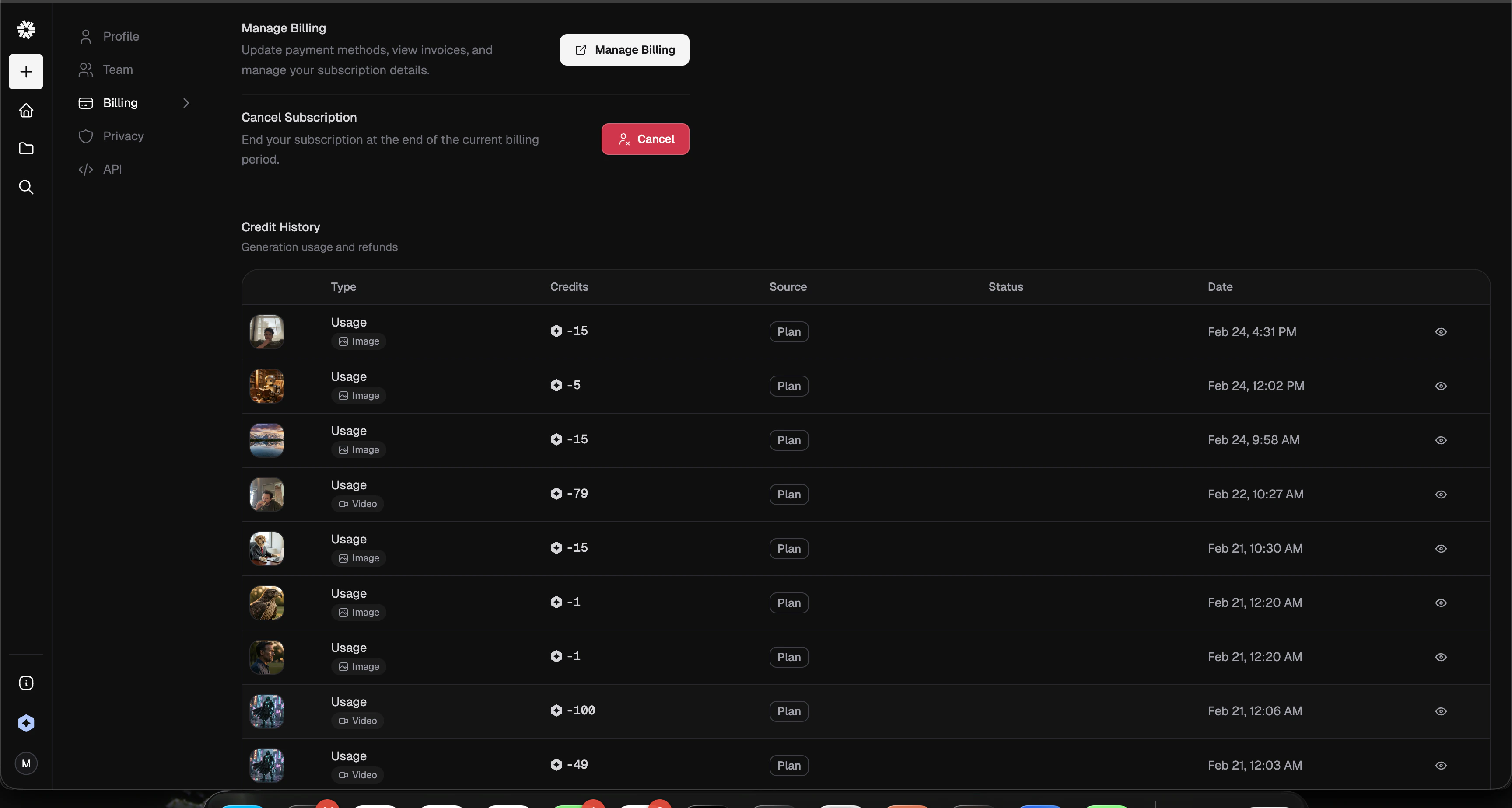The image size is (1512, 808).
Task: Open the folder library icon
Action: (x=26, y=149)
